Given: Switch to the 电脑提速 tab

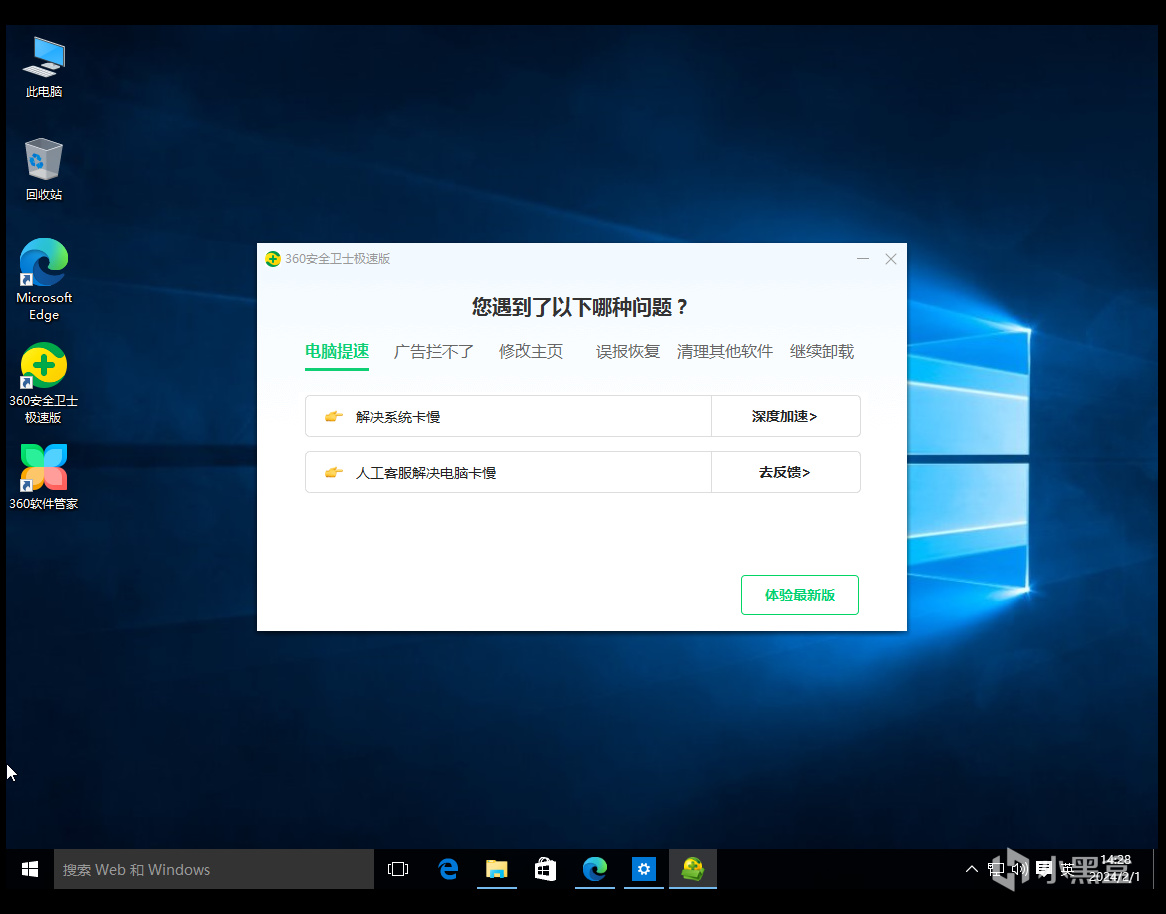Looking at the screenshot, I should 337,352.
